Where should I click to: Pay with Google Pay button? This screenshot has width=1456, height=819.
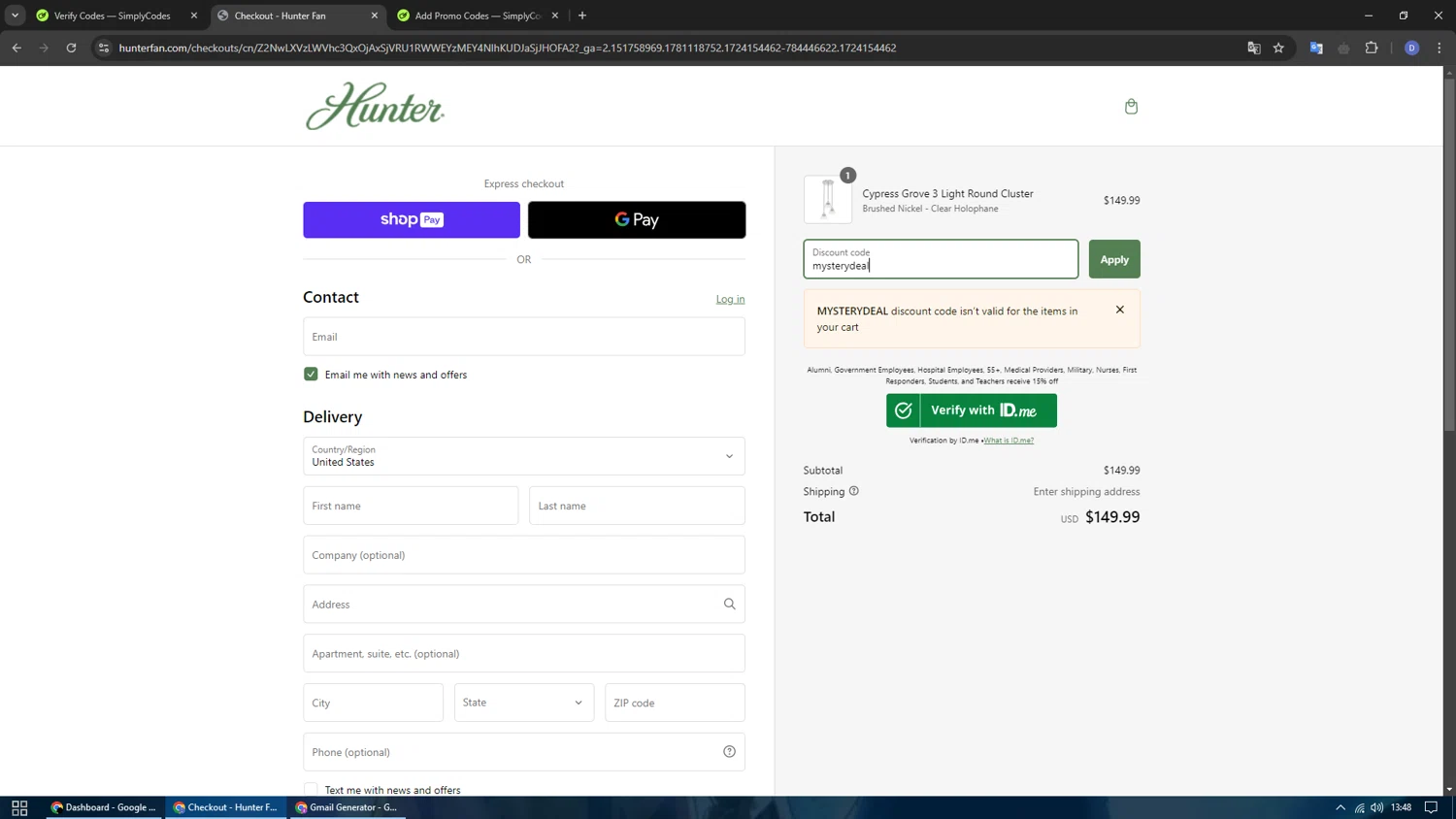pyautogui.click(x=637, y=220)
